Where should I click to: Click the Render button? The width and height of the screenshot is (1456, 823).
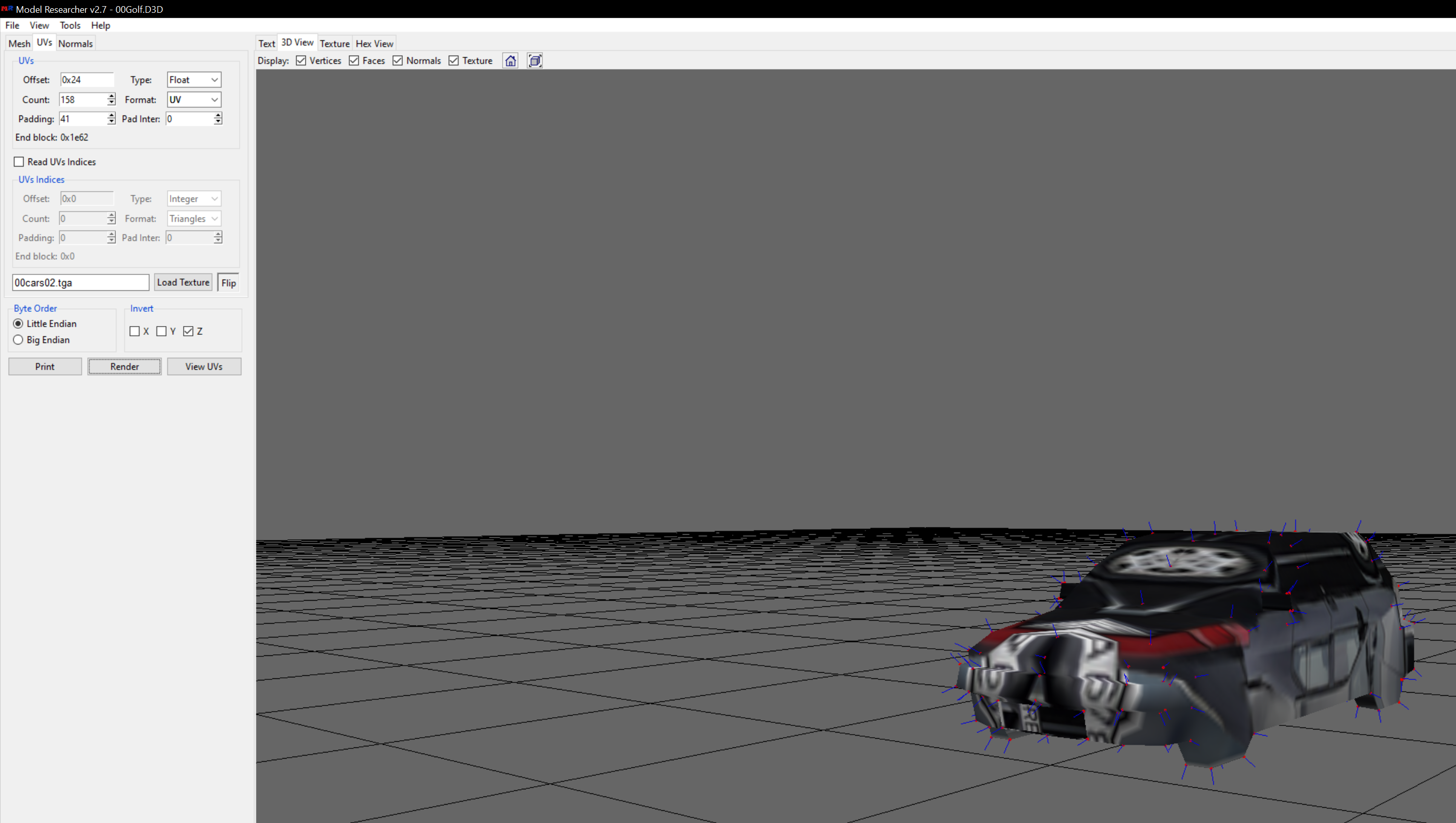(124, 367)
